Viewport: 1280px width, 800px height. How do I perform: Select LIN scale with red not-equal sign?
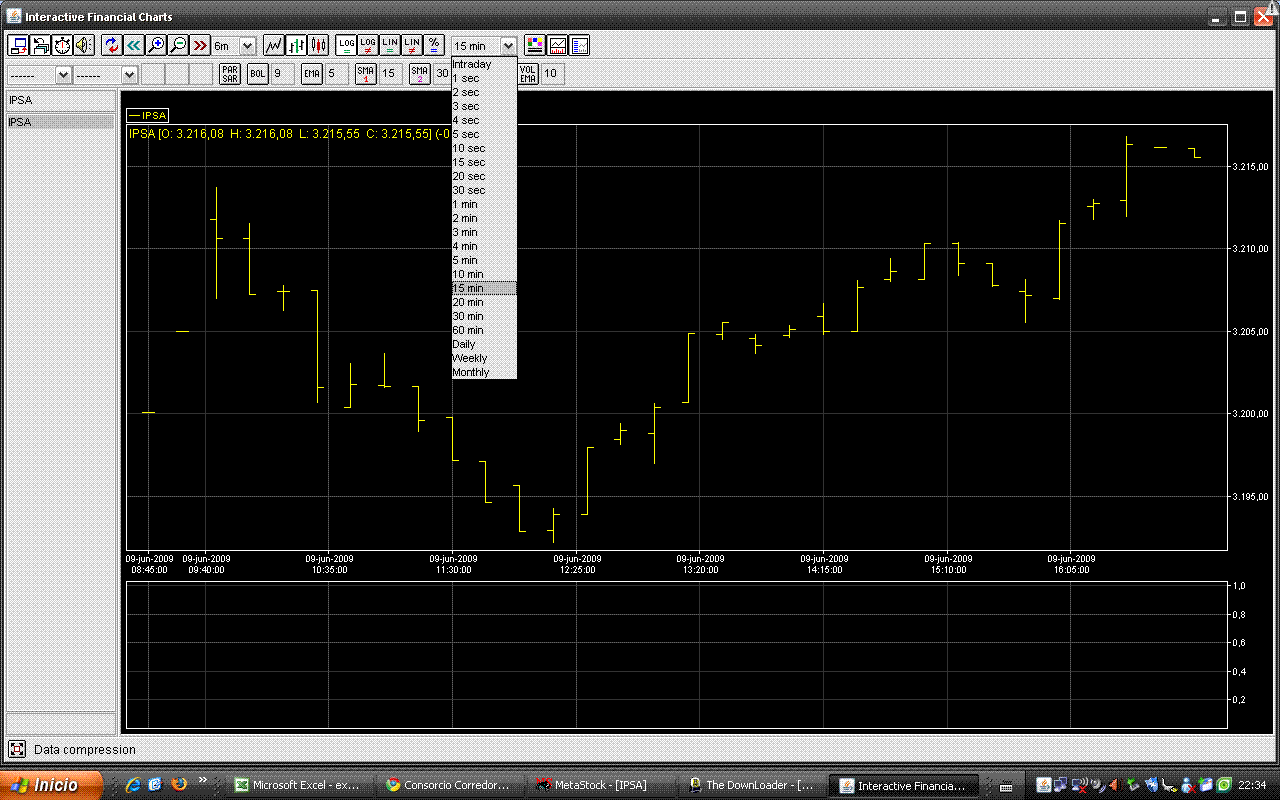pyautogui.click(x=412, y=45)
